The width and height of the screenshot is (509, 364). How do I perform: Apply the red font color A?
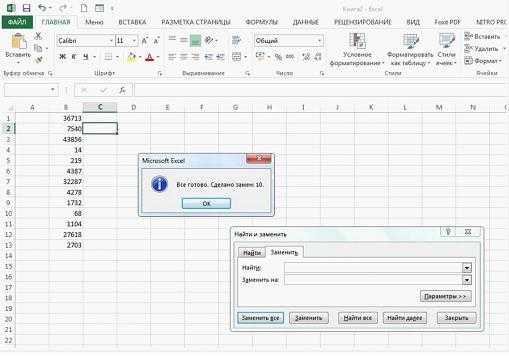click(x=150, y=57)
